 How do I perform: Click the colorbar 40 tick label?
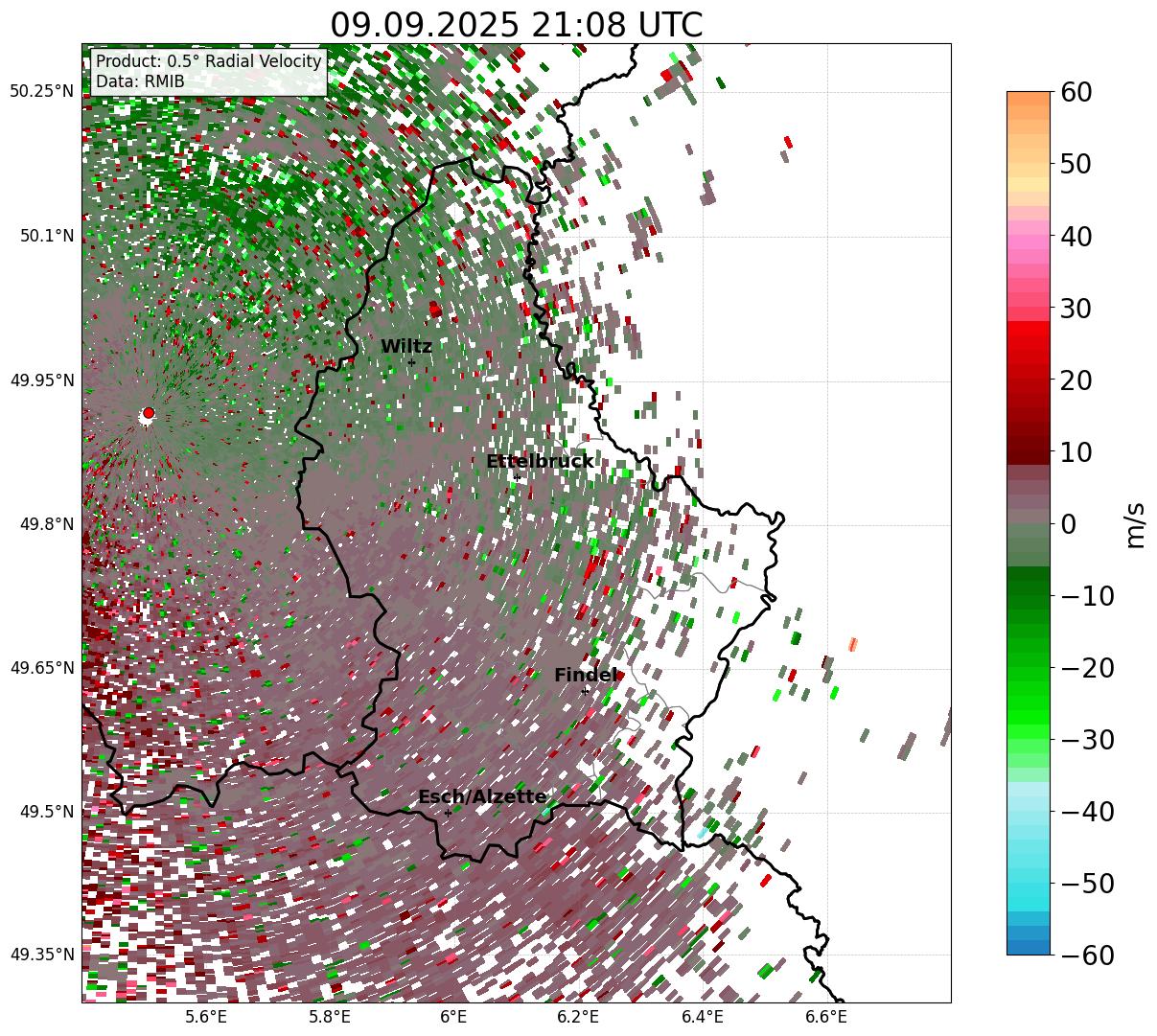(x=1075, y=236)
